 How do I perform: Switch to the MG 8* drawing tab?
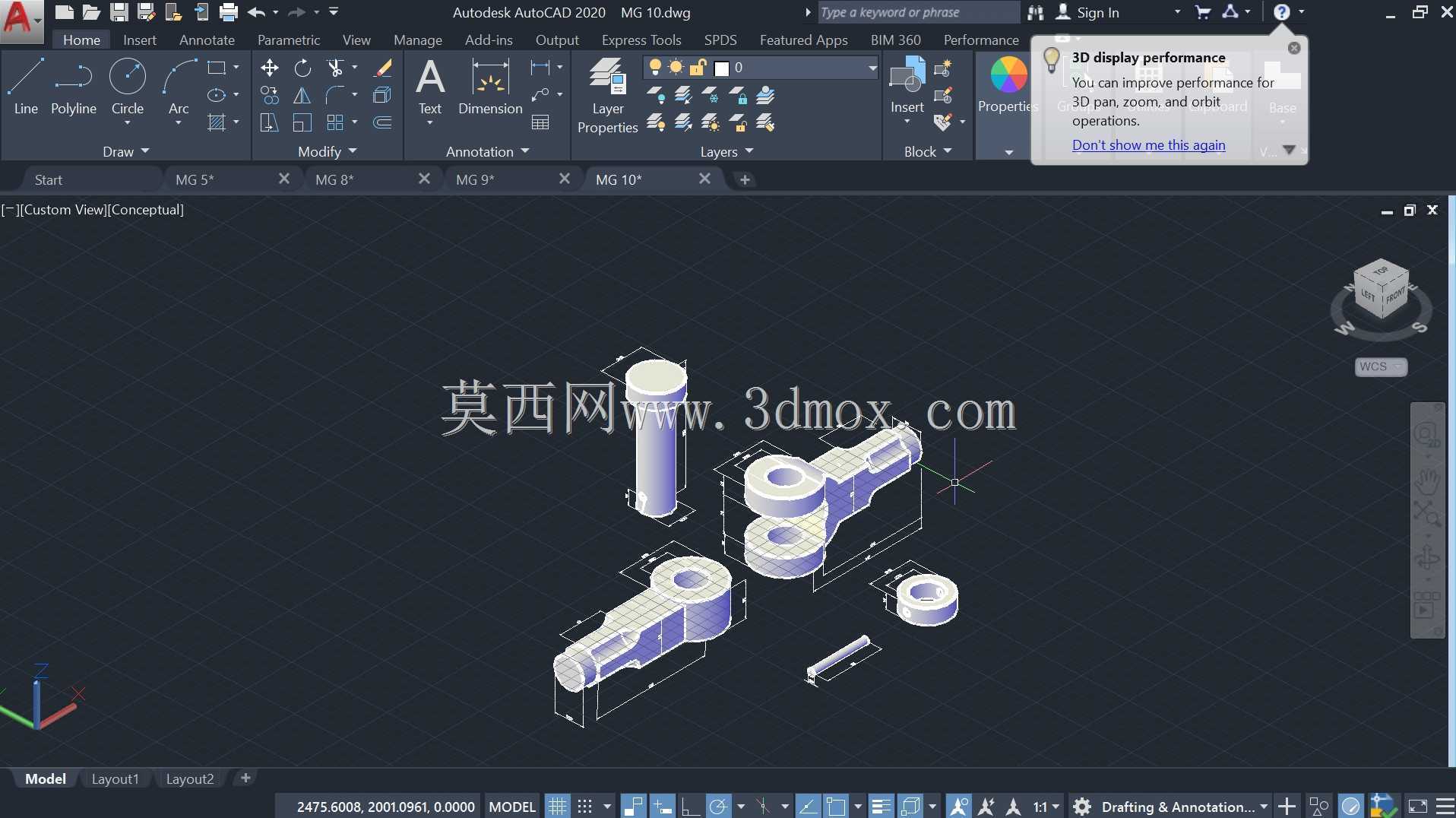(x=334, y=179)
